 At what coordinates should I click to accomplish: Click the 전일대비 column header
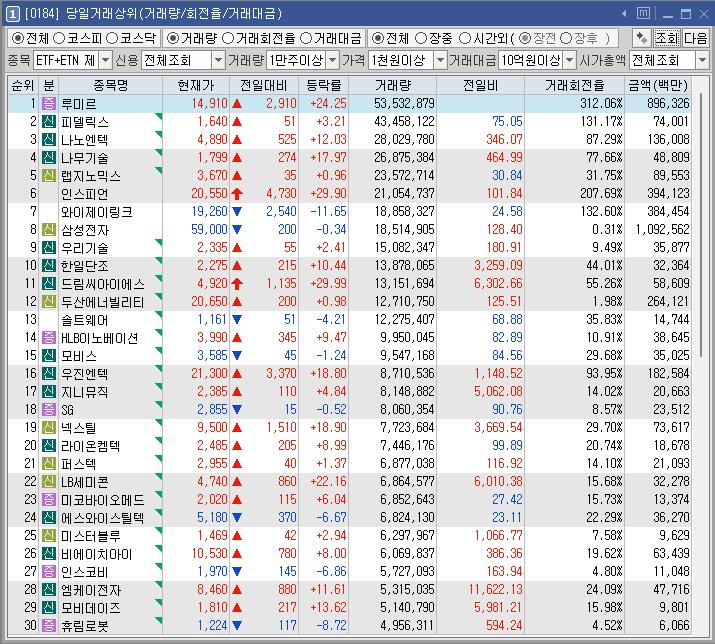pyautogui.click(x=264, y=85)
